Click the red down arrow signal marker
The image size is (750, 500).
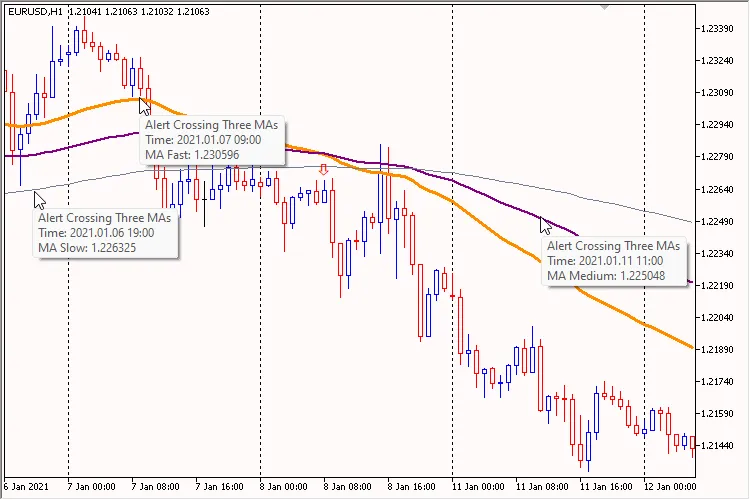[x=323, y=170]
